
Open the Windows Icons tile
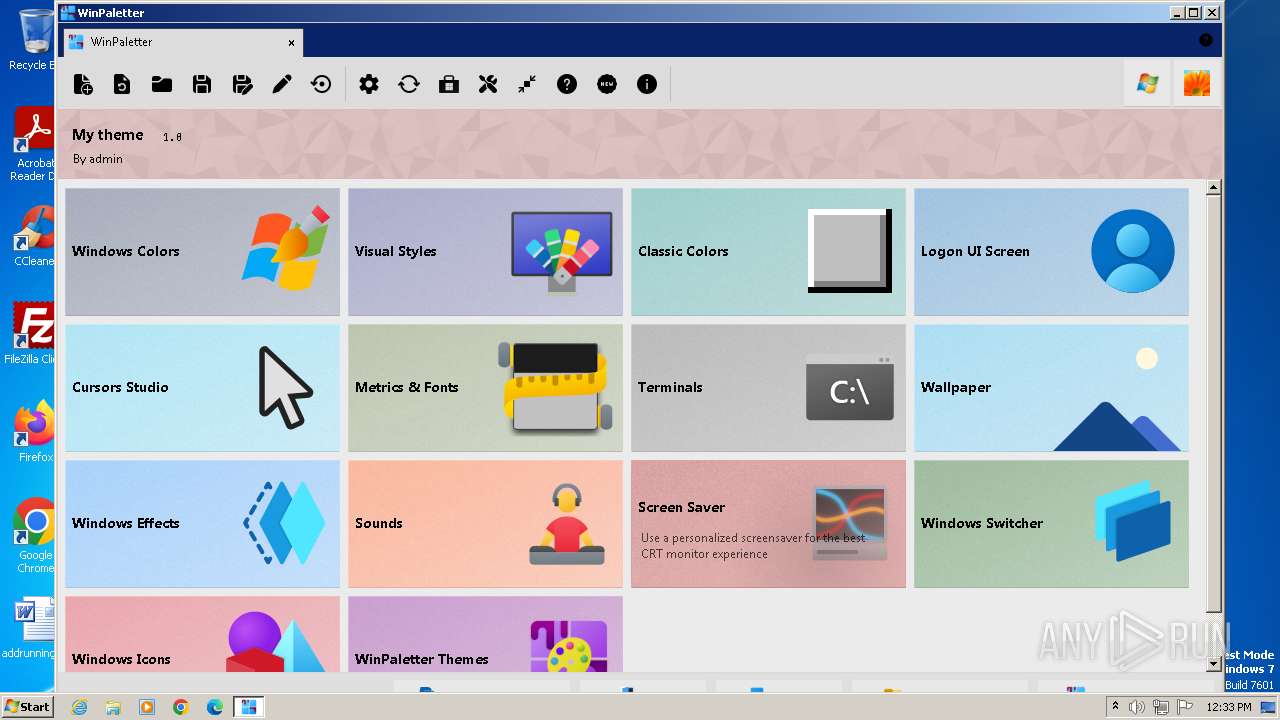pos(203,634)
